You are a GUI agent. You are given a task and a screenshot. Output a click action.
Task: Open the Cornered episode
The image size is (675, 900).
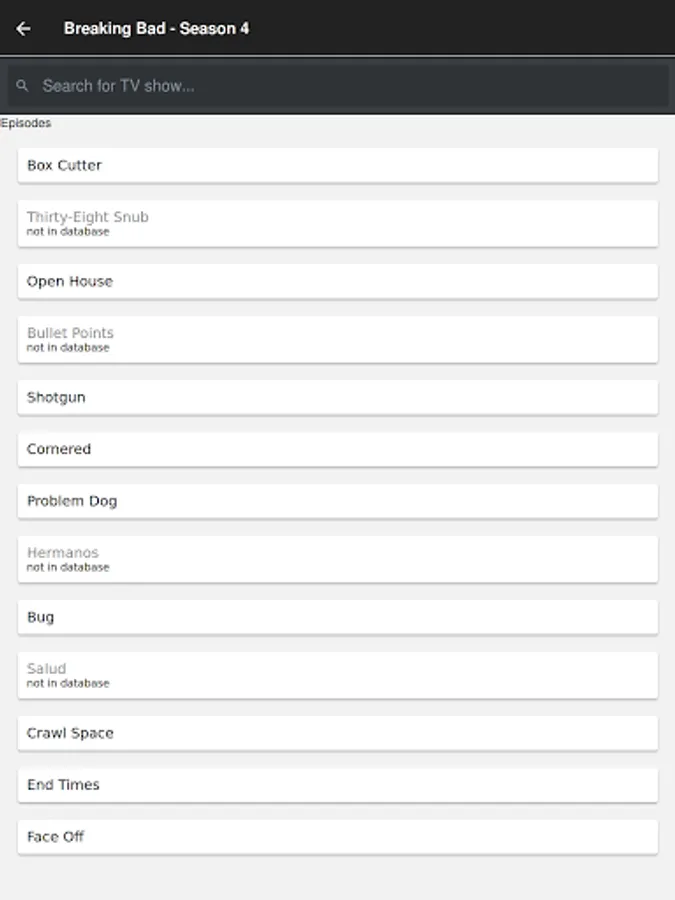337,449
